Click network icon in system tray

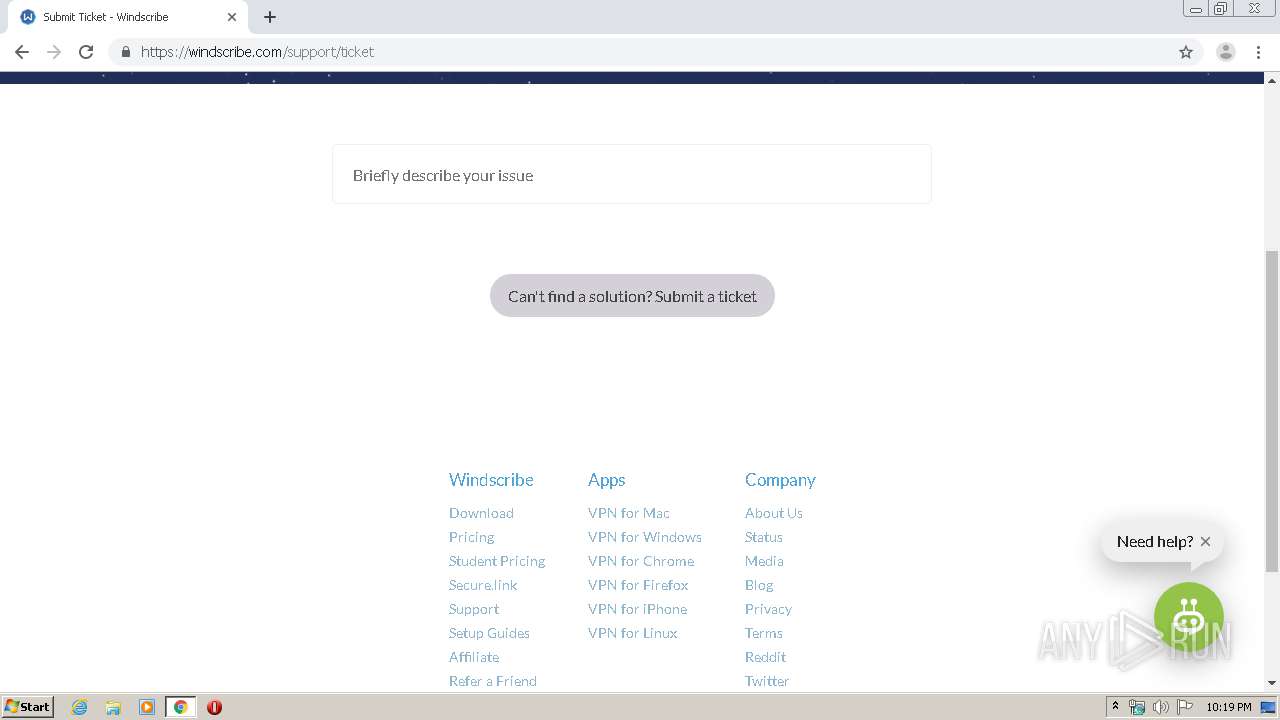point(1137,707)
